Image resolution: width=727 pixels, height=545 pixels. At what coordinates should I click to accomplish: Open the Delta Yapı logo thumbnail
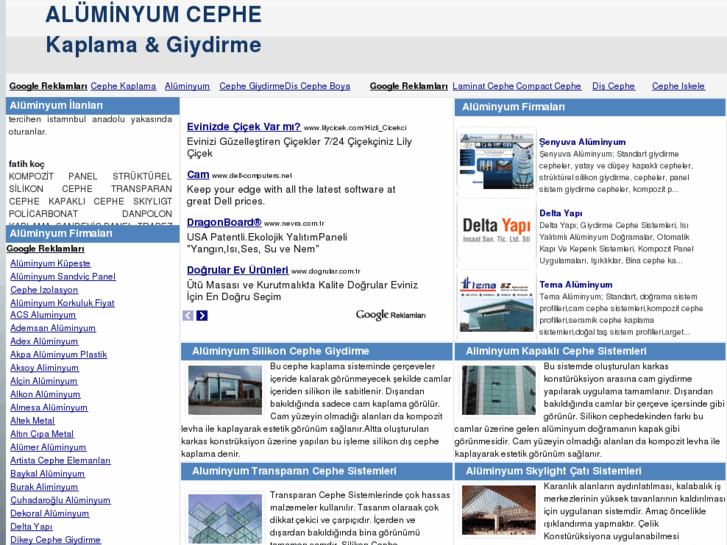tap(497, 231)
